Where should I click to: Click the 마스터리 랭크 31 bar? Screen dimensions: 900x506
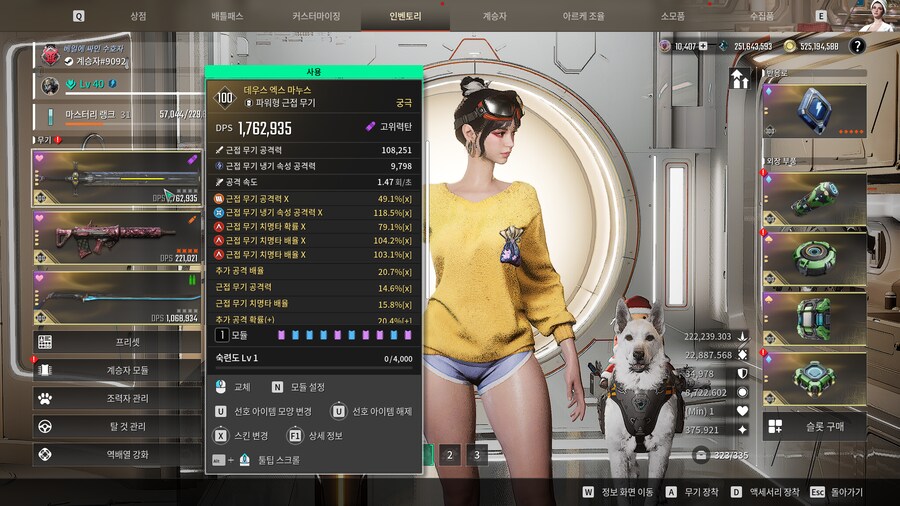point(117,115)
